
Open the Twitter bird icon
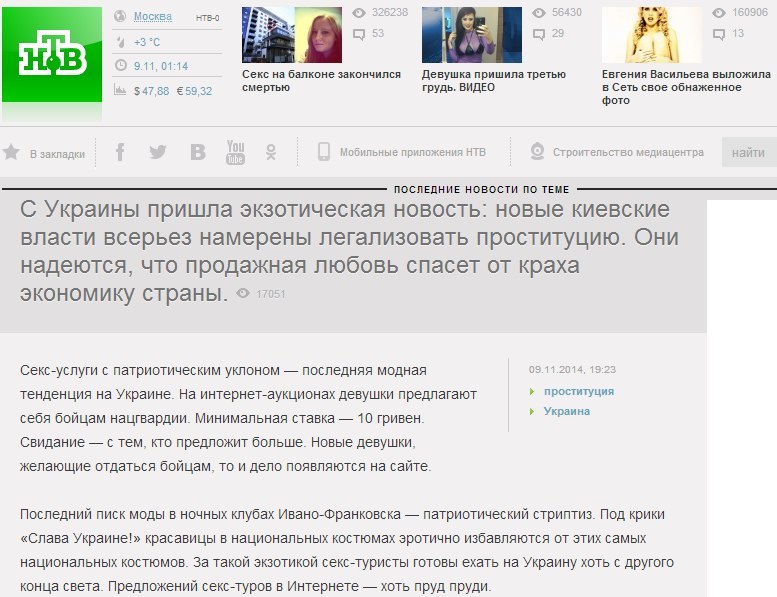coord(157,152)
